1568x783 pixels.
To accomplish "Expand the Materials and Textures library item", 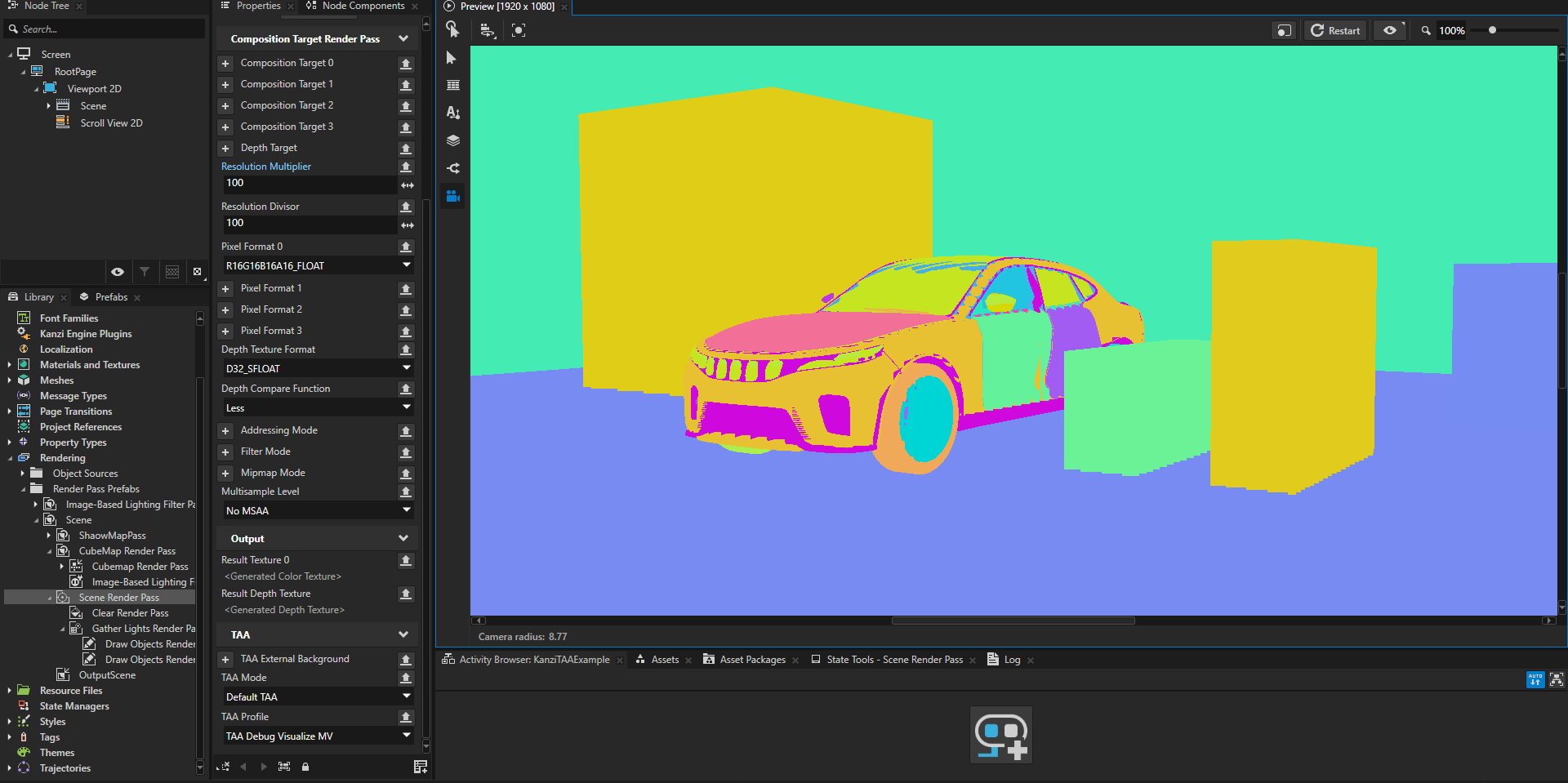I will click(9, 365).
